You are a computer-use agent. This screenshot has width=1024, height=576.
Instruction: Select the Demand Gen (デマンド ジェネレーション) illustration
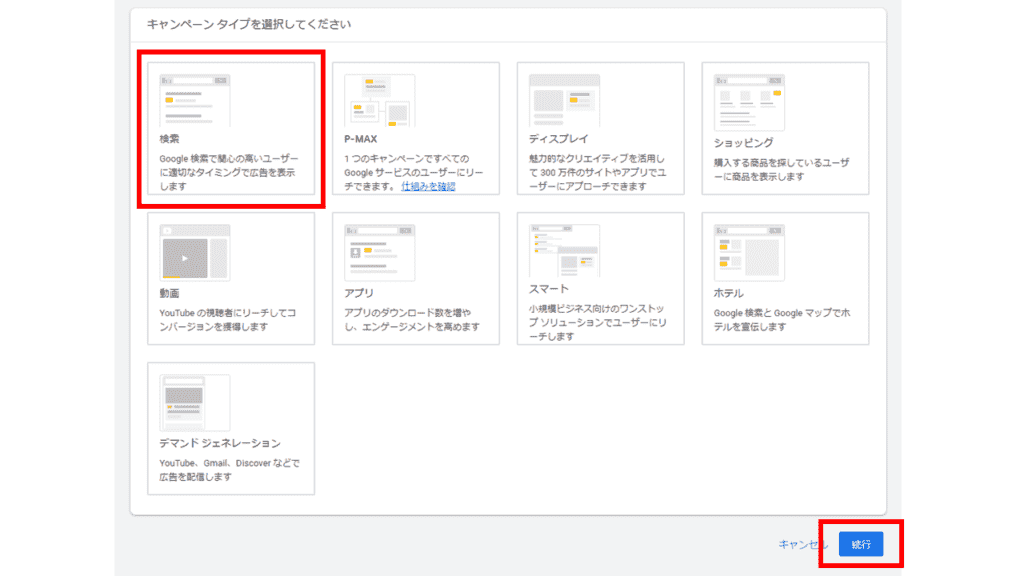click(194, 403)
